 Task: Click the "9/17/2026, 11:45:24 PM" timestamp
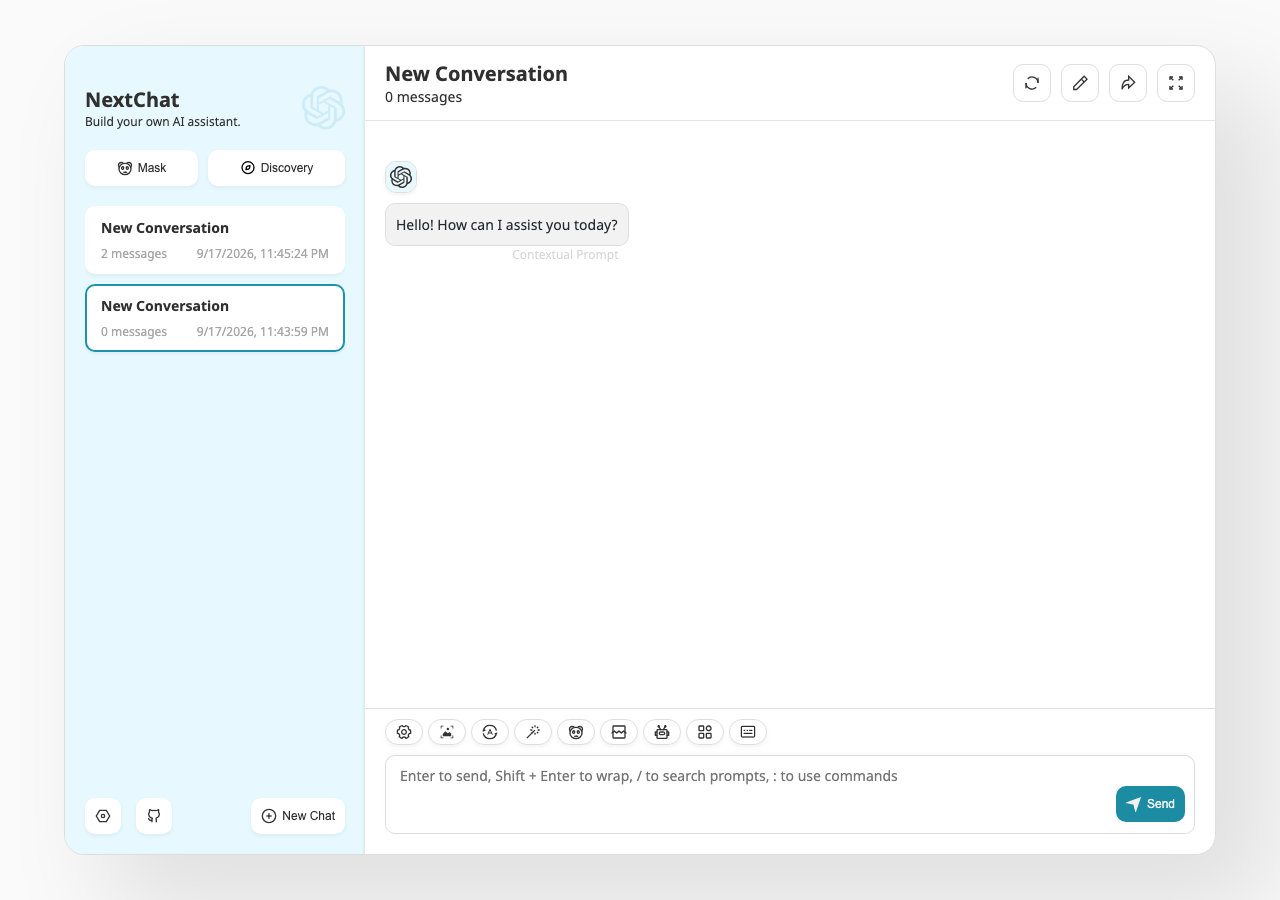[263, 254]
